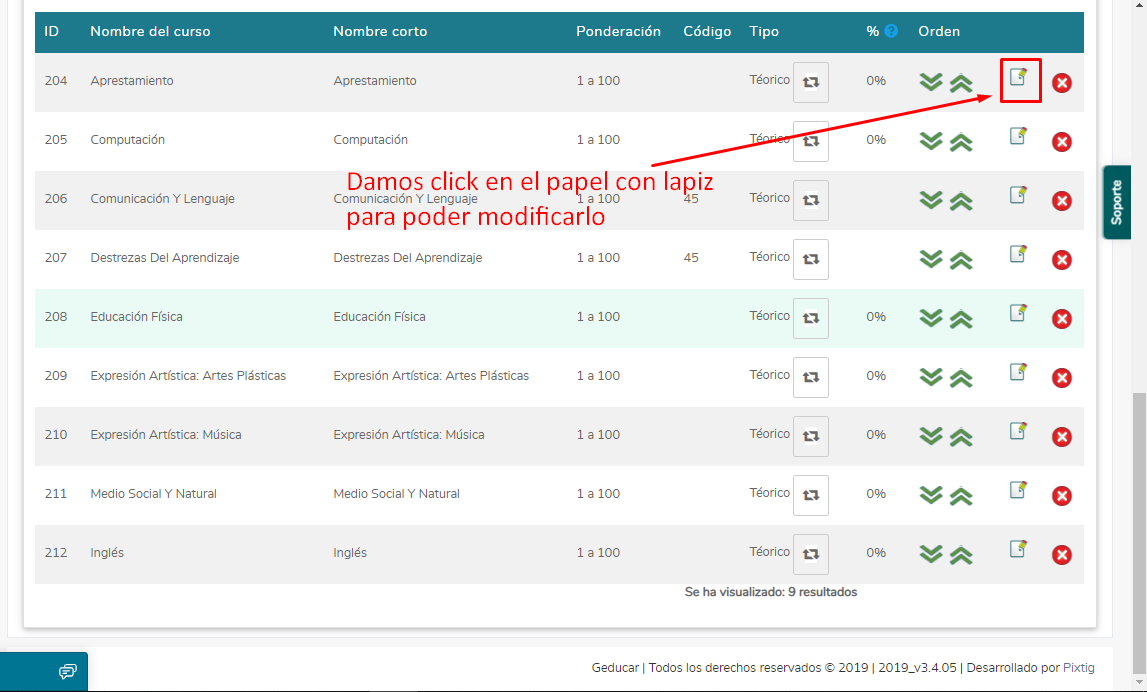
Task: Edit the Apprestamiento course with pencil icon
Action: (x=1018, y=76)
